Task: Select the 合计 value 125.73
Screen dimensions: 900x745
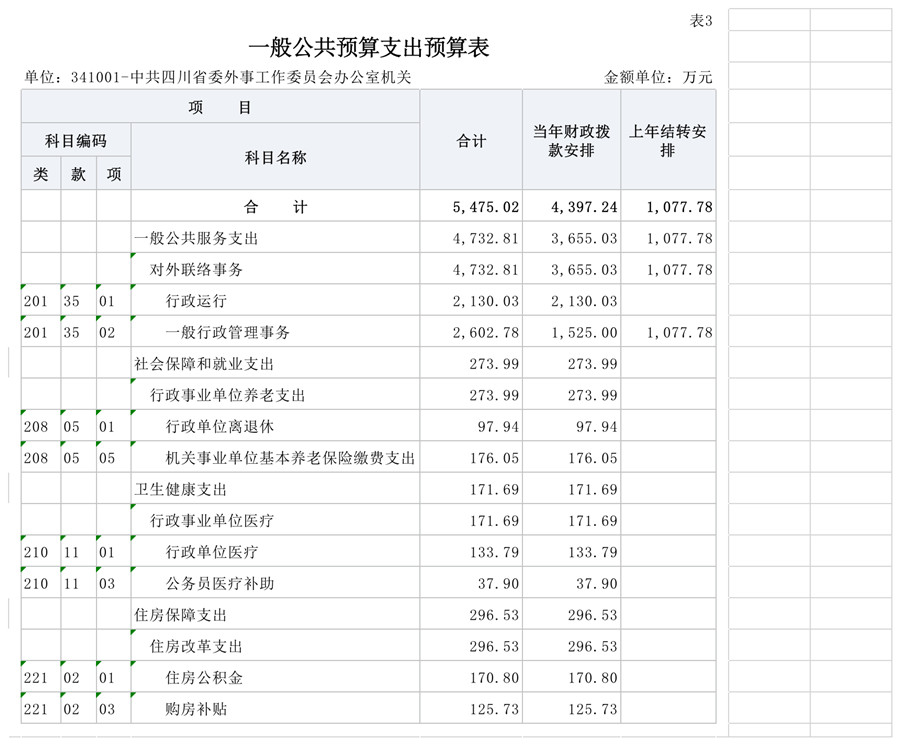Action: click(x=494, y=709)
